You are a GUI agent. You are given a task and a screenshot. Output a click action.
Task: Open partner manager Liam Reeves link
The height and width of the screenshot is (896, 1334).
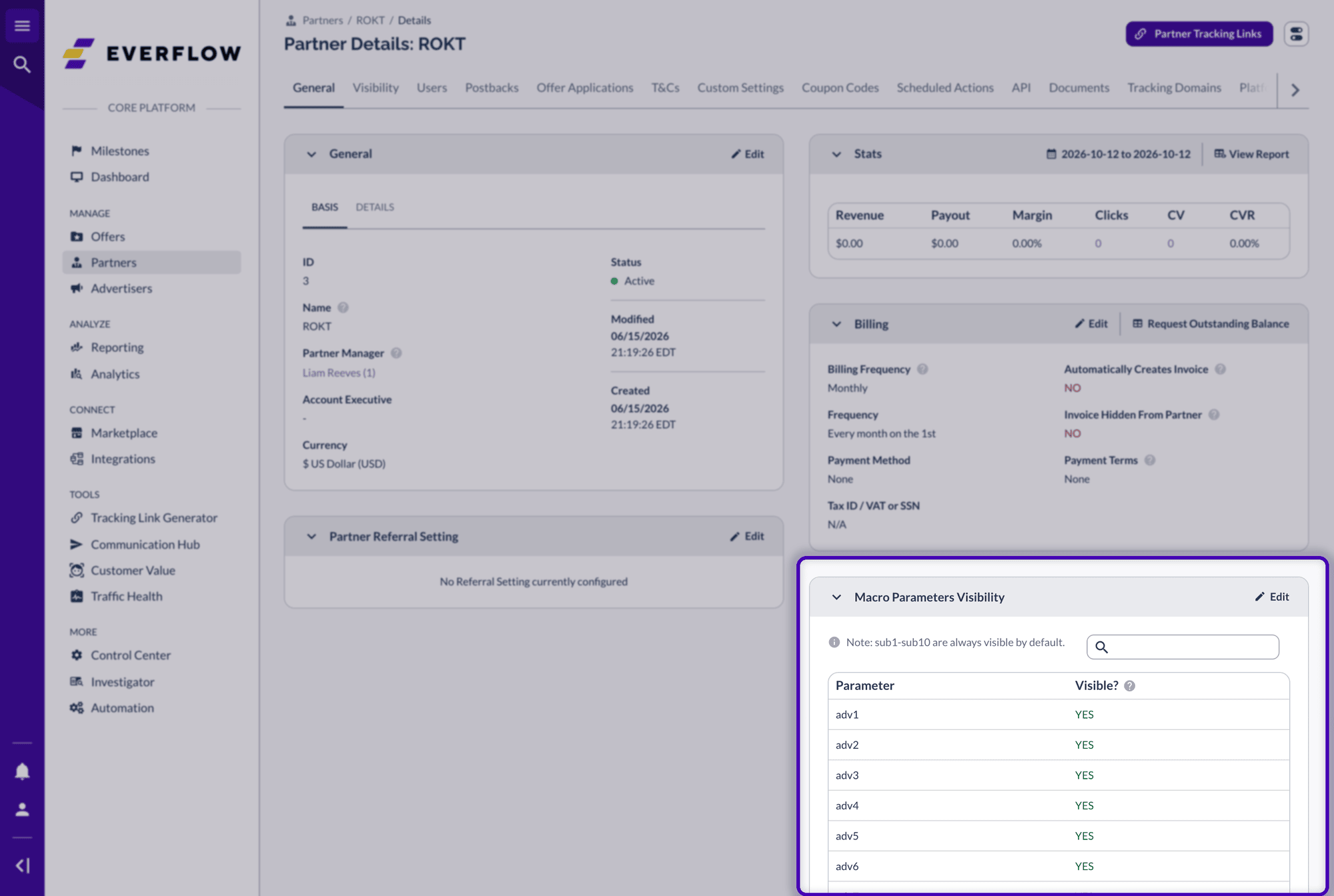[339, 373]
